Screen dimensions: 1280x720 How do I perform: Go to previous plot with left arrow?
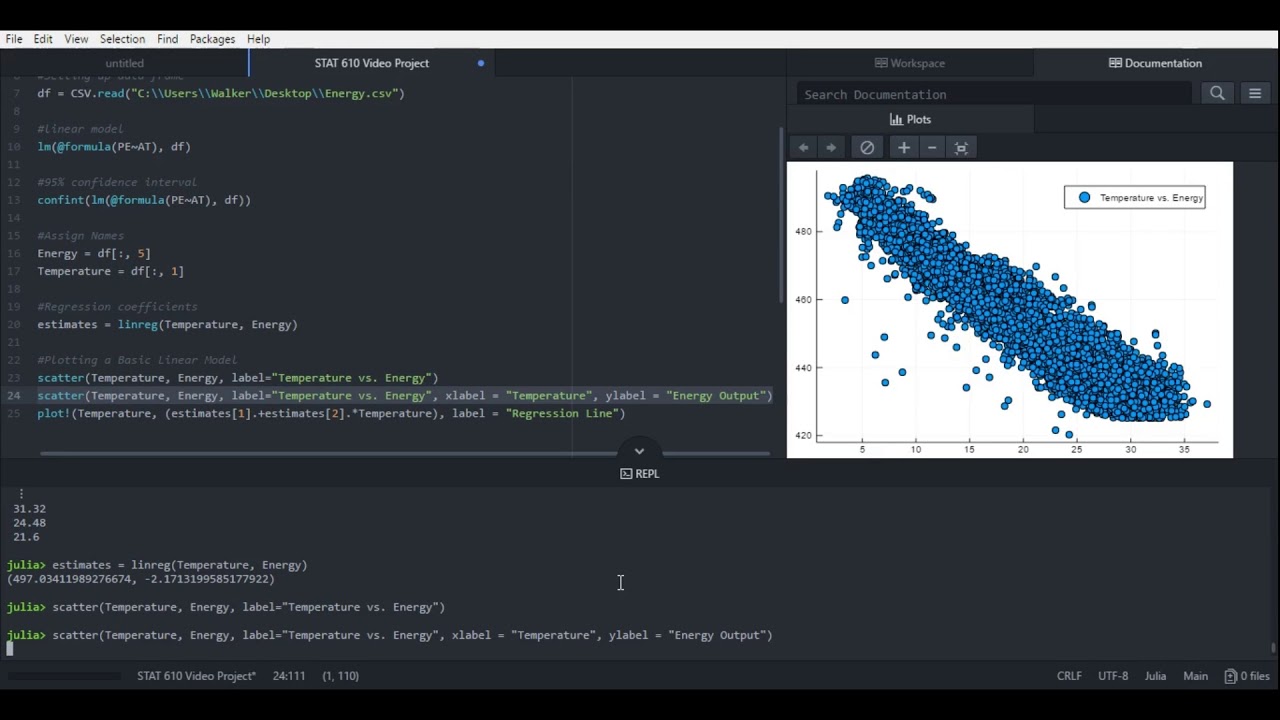click(x=803, y=148)
